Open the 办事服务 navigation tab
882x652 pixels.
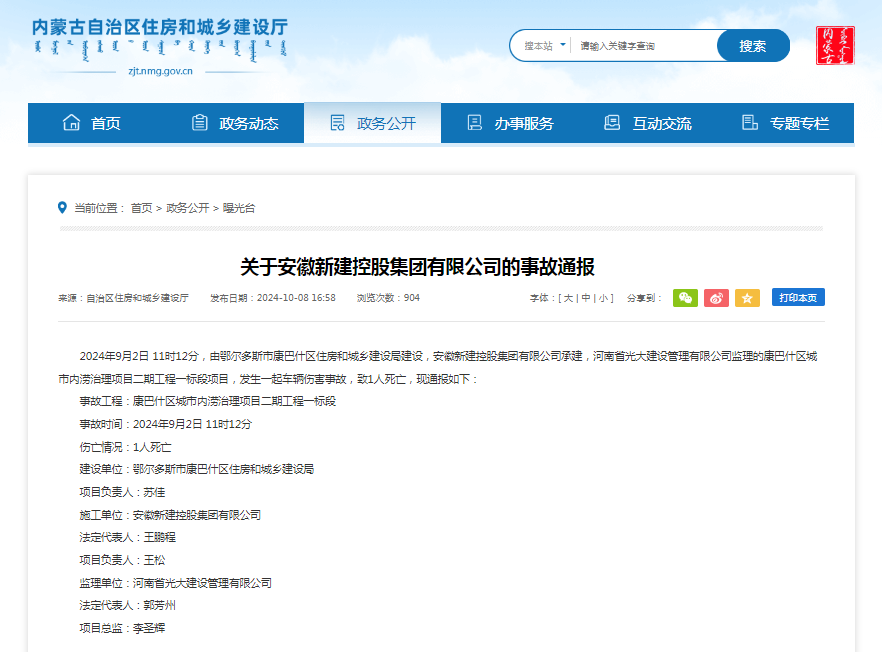click(x=510, y=123)
